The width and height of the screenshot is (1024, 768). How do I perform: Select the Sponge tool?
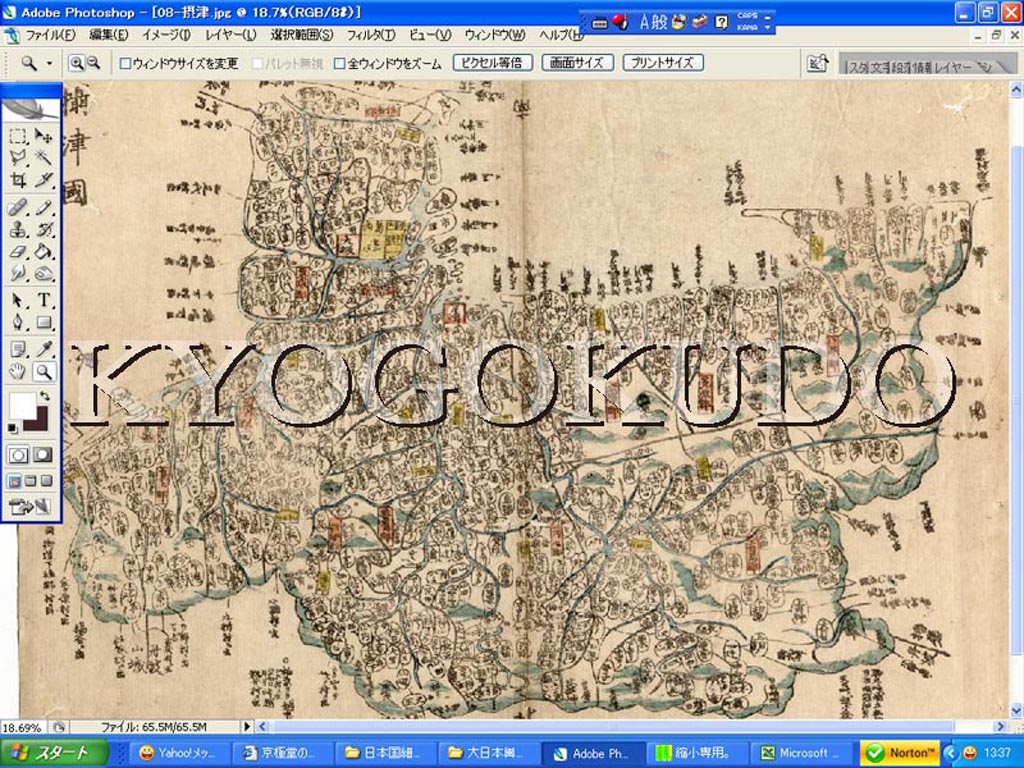[44, 273]
